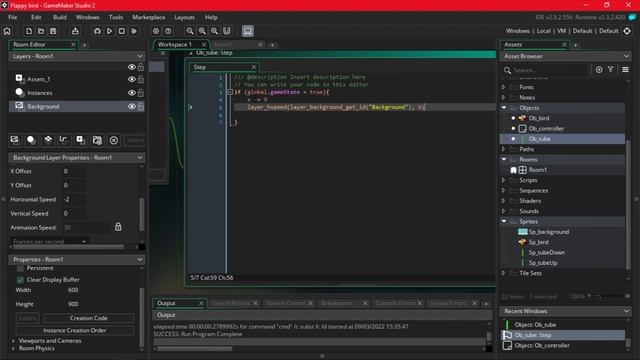
Task: Create executable with the export icon
Action: [75, 31]
